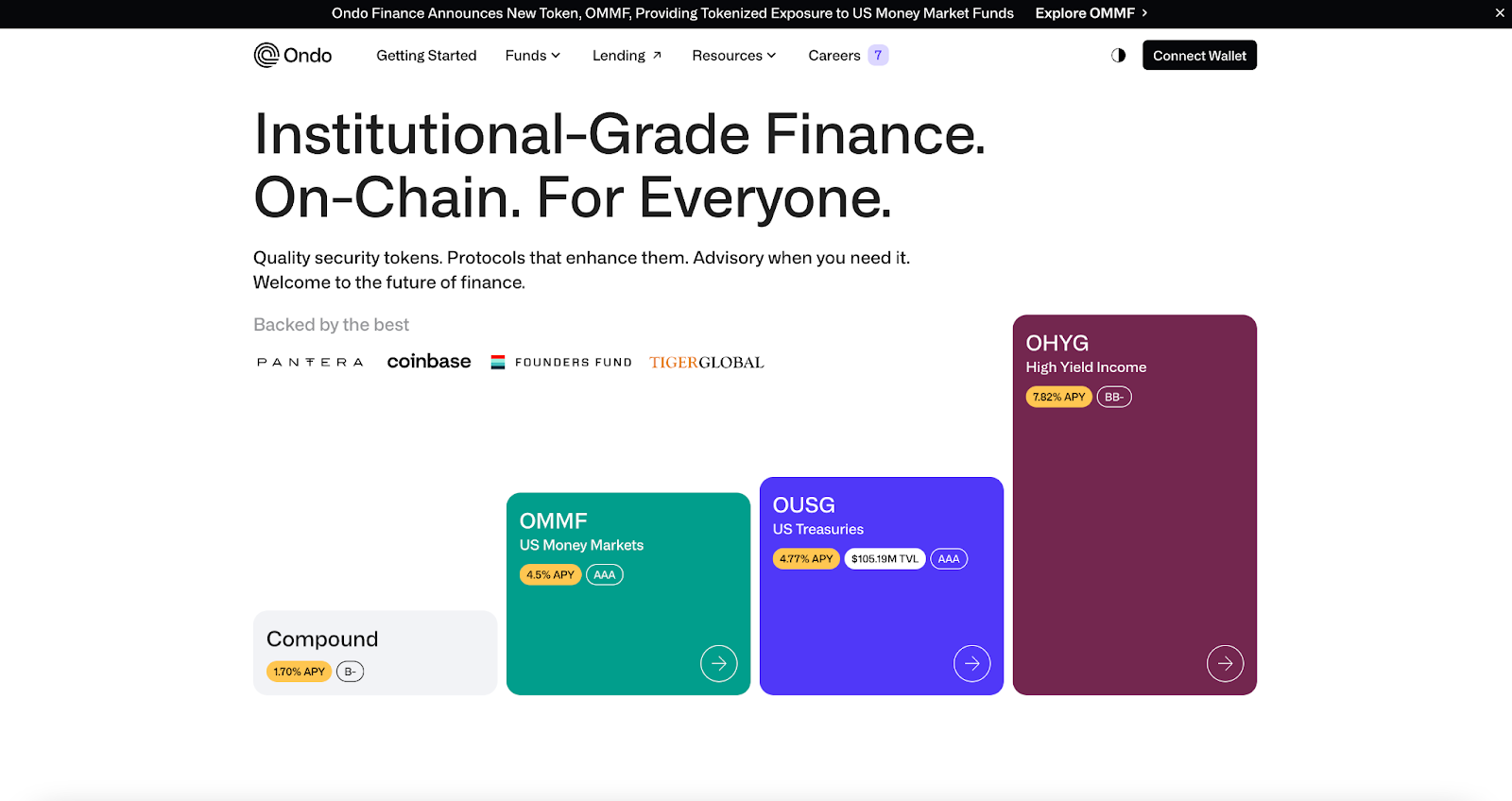Expand the Funds dropdown menu
Viewport: 1512px width, 801px height.
[533, 56]
